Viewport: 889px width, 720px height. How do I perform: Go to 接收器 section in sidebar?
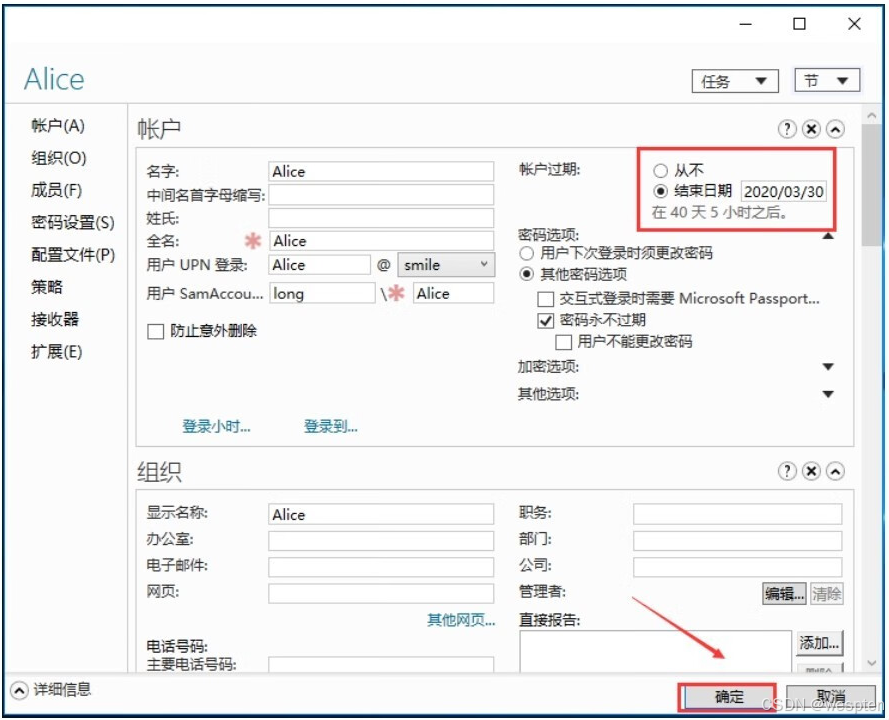(54, 319)
